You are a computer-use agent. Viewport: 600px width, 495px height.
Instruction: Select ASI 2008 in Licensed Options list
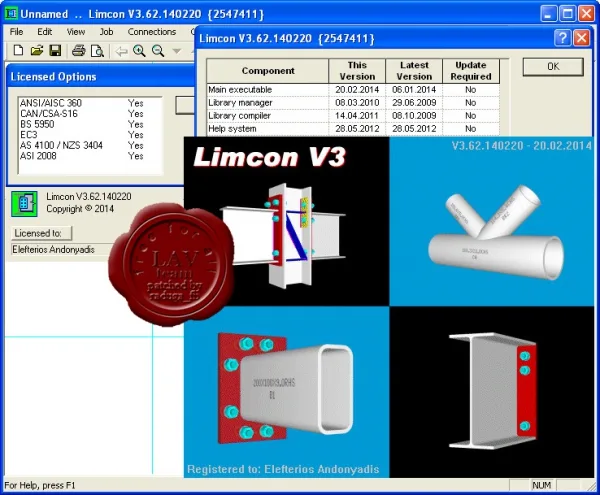(90, 156)
